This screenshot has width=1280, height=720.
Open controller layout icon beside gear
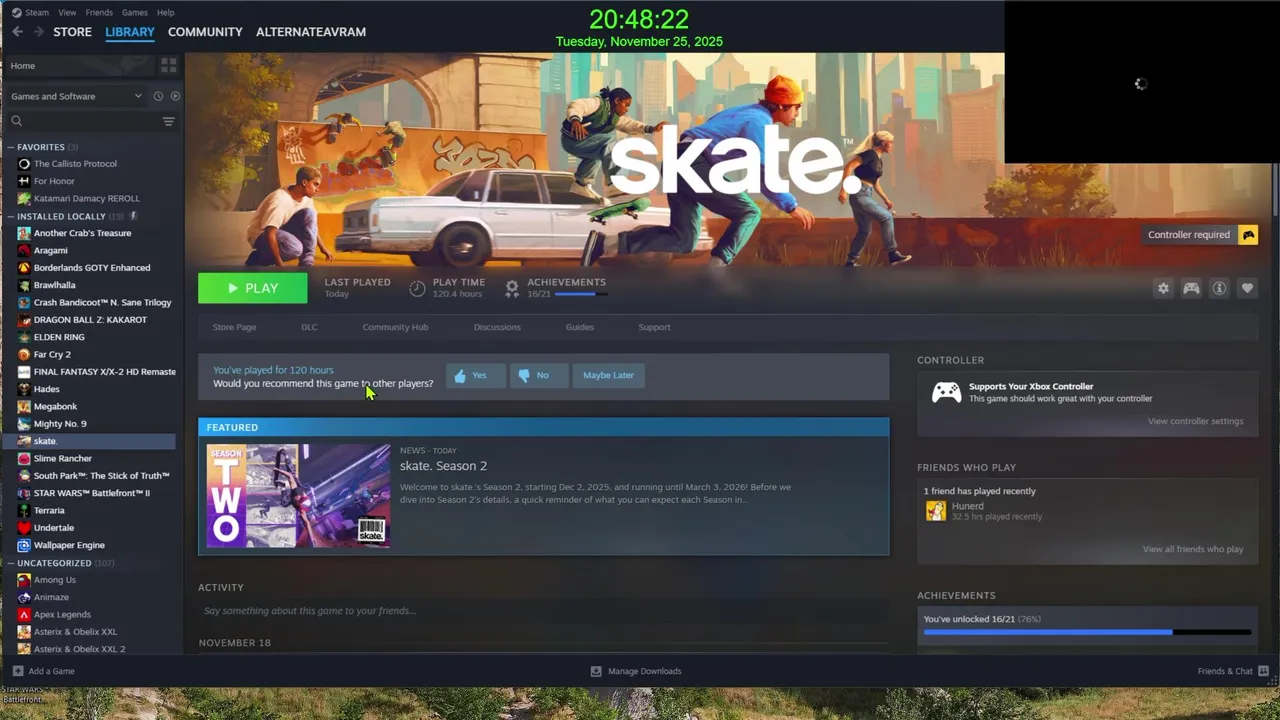coord(1191,288)
